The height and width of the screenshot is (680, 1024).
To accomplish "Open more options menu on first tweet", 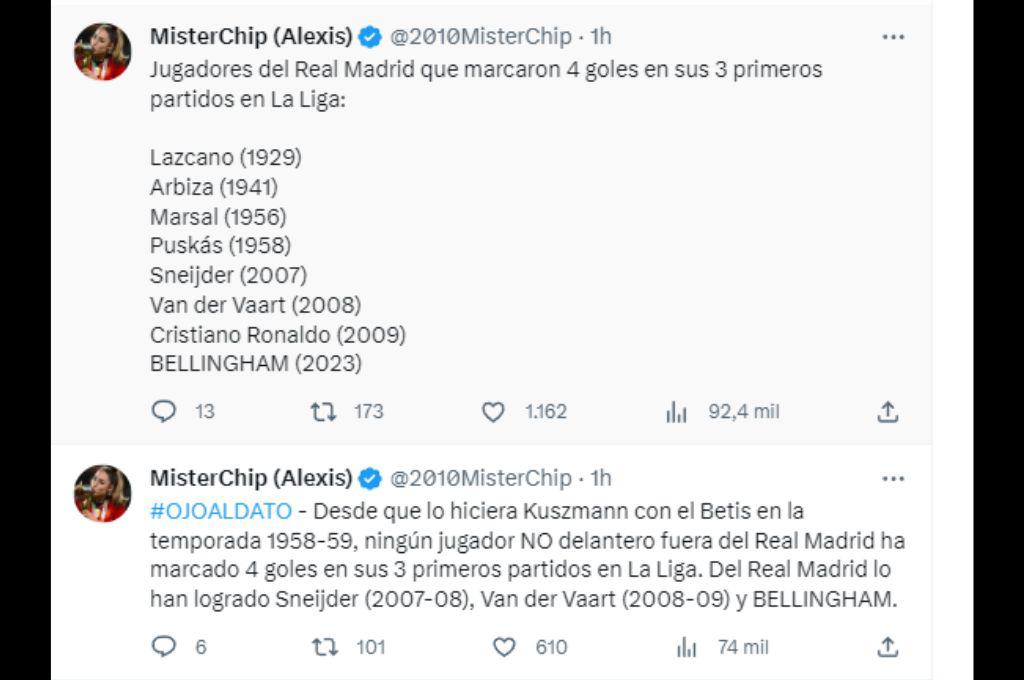I will [891, 36].
